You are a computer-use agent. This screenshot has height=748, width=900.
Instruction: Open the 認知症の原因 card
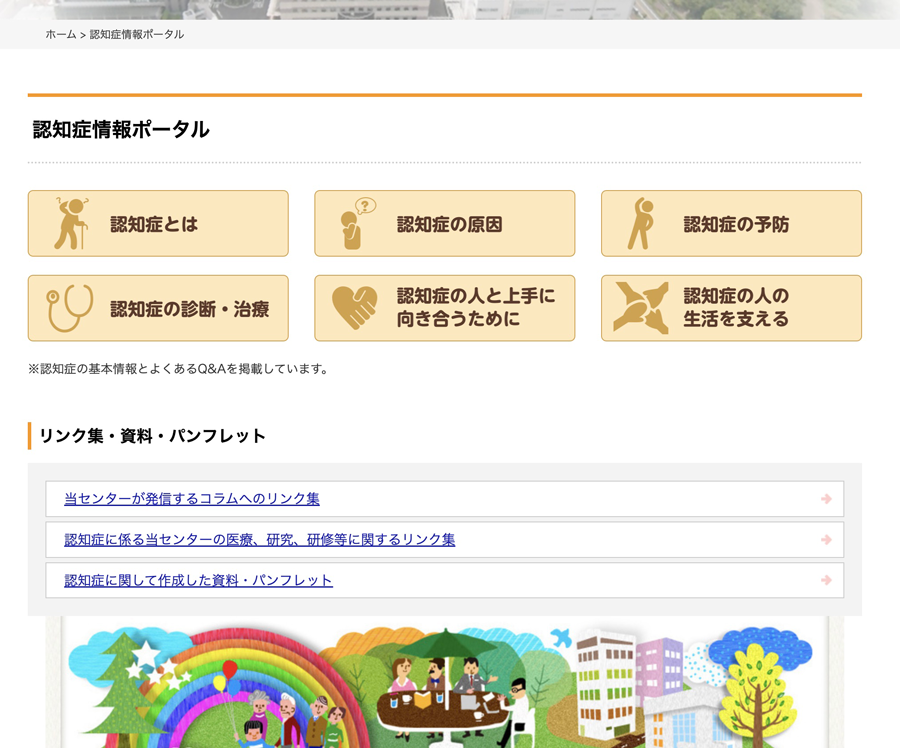445,223
